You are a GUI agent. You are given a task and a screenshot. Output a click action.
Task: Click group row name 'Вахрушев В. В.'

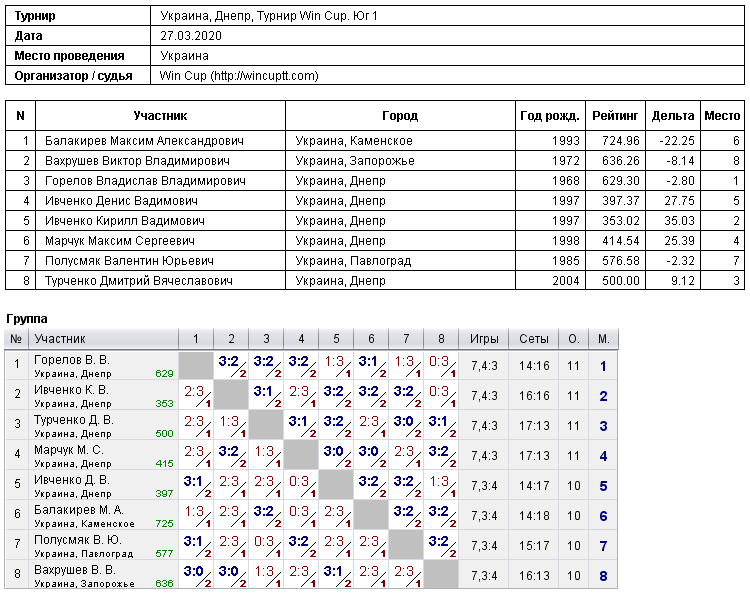[75, 570]
